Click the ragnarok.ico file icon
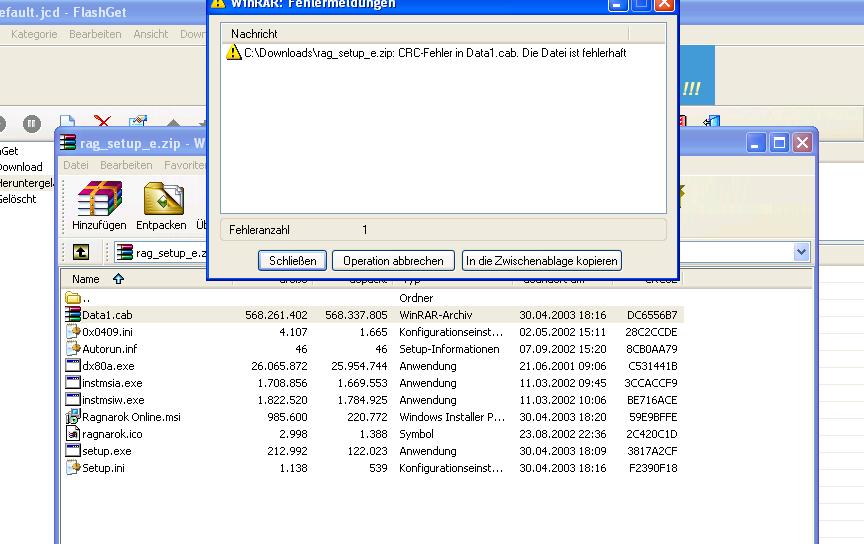Screen dimensions: 864x544 pyautogui.click(x=73, y=434)
